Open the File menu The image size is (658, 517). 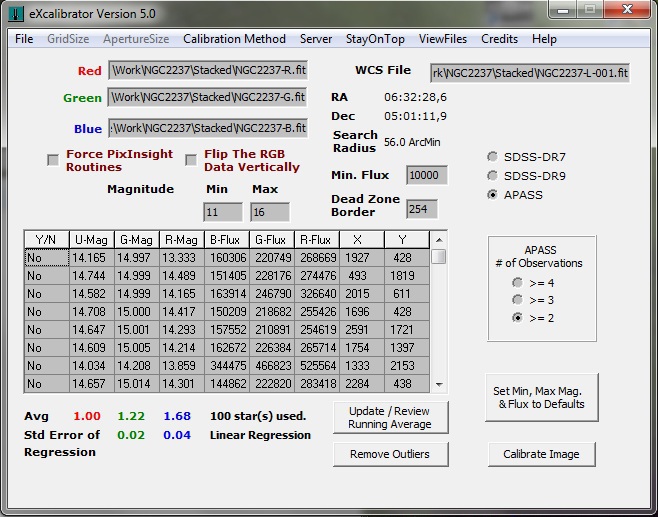pos(24,39)
